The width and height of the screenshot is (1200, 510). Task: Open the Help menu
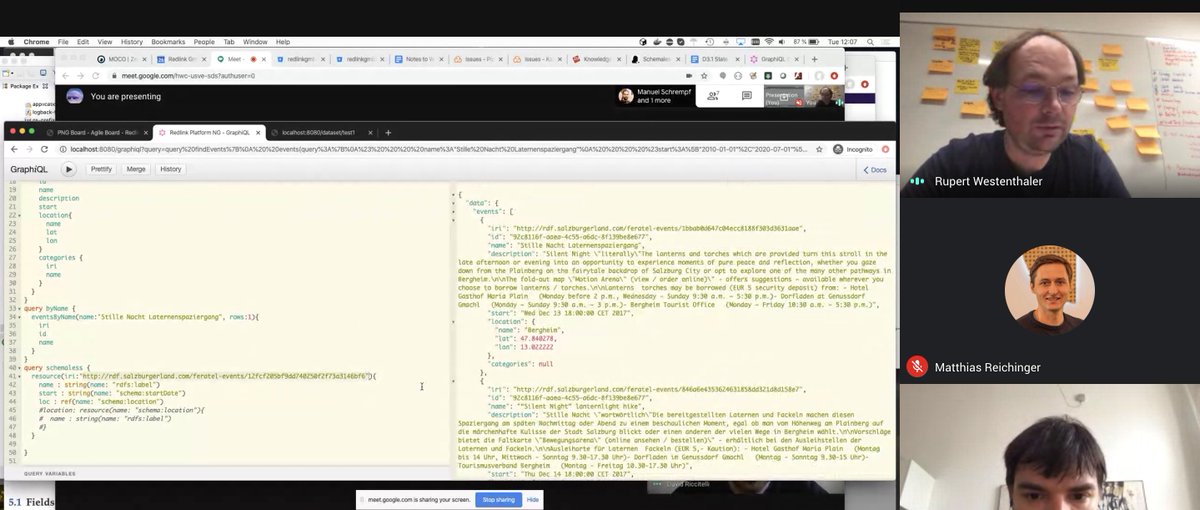(283, 42)
